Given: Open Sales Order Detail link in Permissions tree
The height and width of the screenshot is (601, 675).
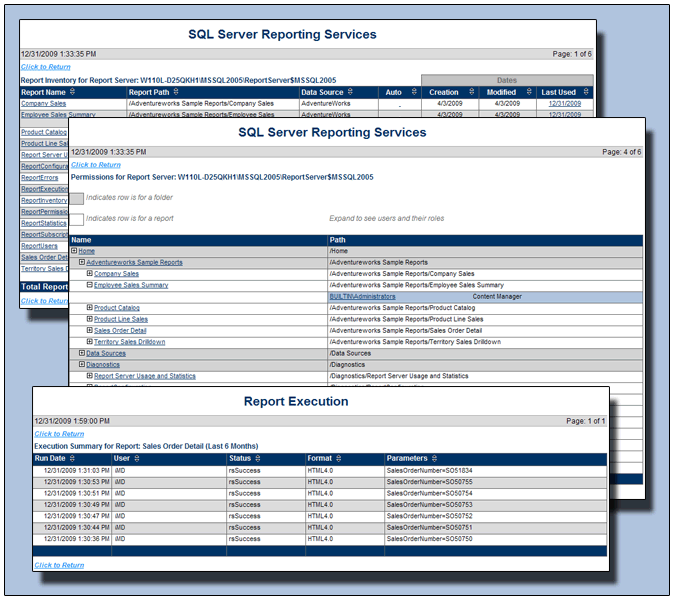Looking at the screenshot, I should [120, 331].
